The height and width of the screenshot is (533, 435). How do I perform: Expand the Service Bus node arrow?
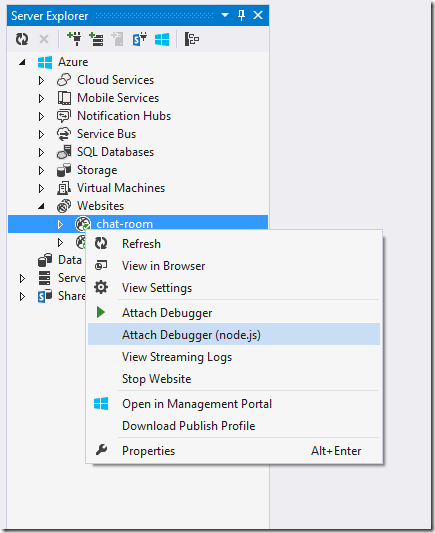(x=41, y=134)
